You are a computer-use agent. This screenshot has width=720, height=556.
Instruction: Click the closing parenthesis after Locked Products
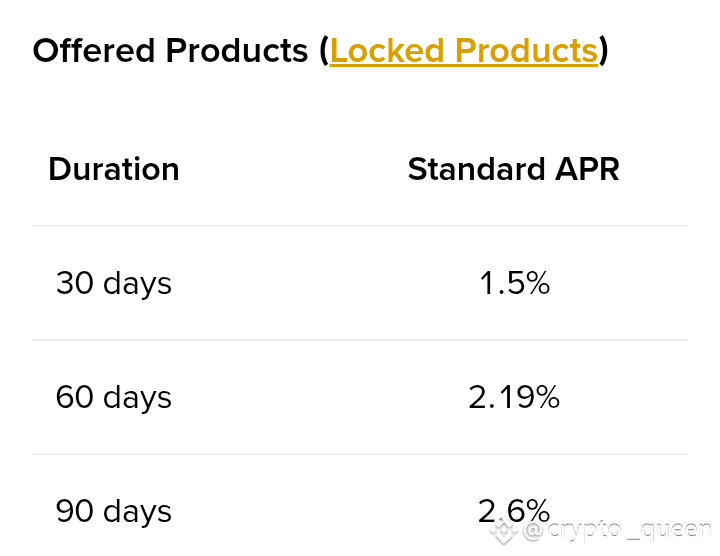pos(603,51)
